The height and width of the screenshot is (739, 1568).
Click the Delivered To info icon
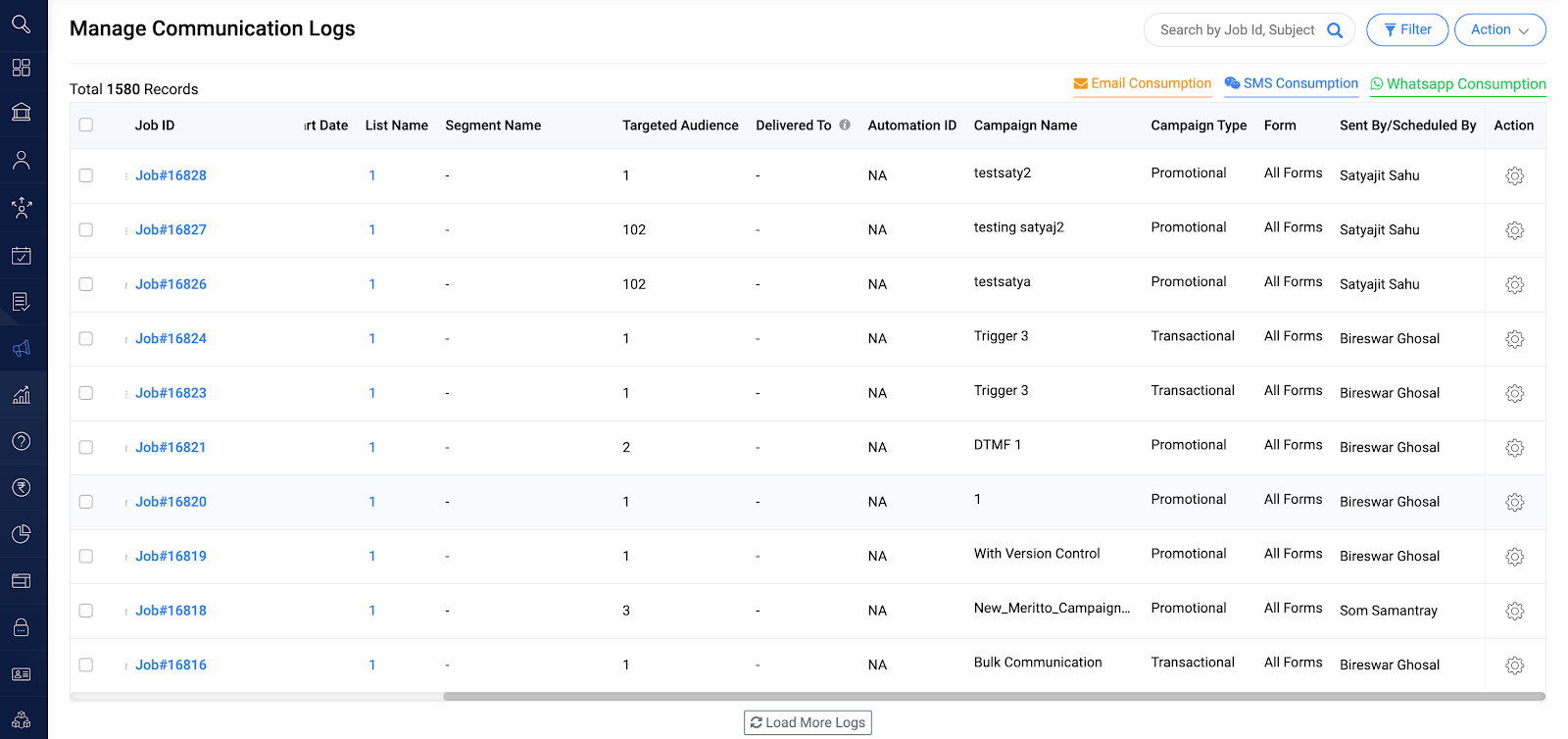tap(845, 125)
